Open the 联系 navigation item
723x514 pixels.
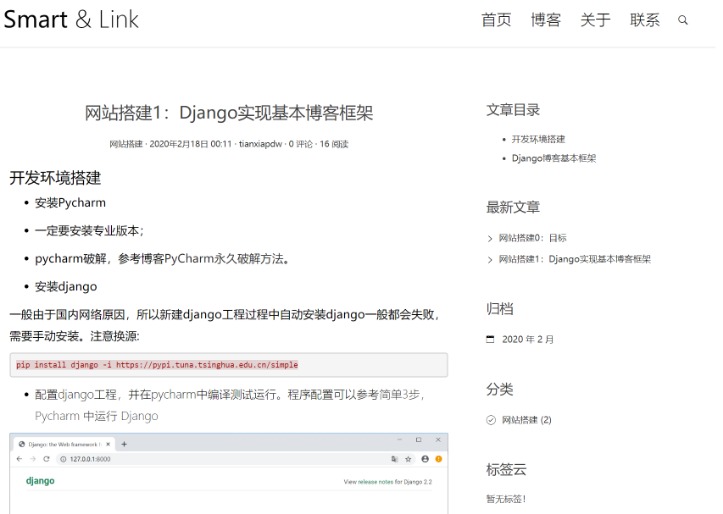(x=645, y=20)
